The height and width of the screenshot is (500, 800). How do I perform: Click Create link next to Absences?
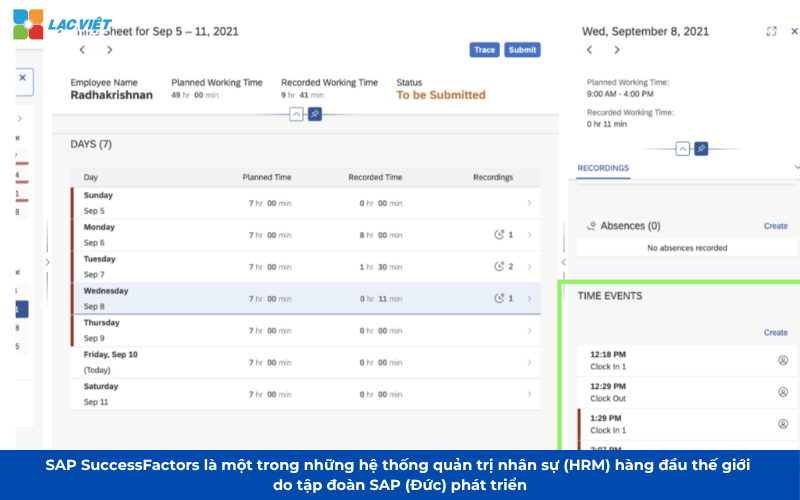coord(775,226)
